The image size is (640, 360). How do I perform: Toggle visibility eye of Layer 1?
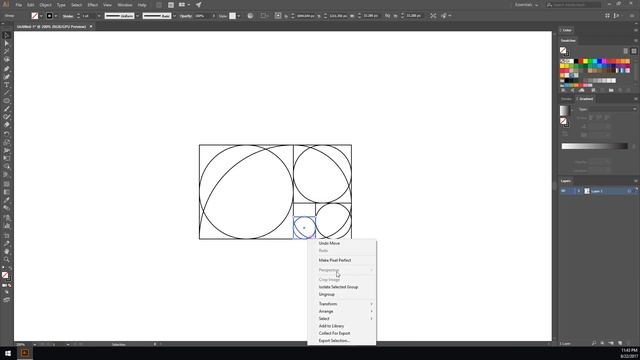click(563, 191)
